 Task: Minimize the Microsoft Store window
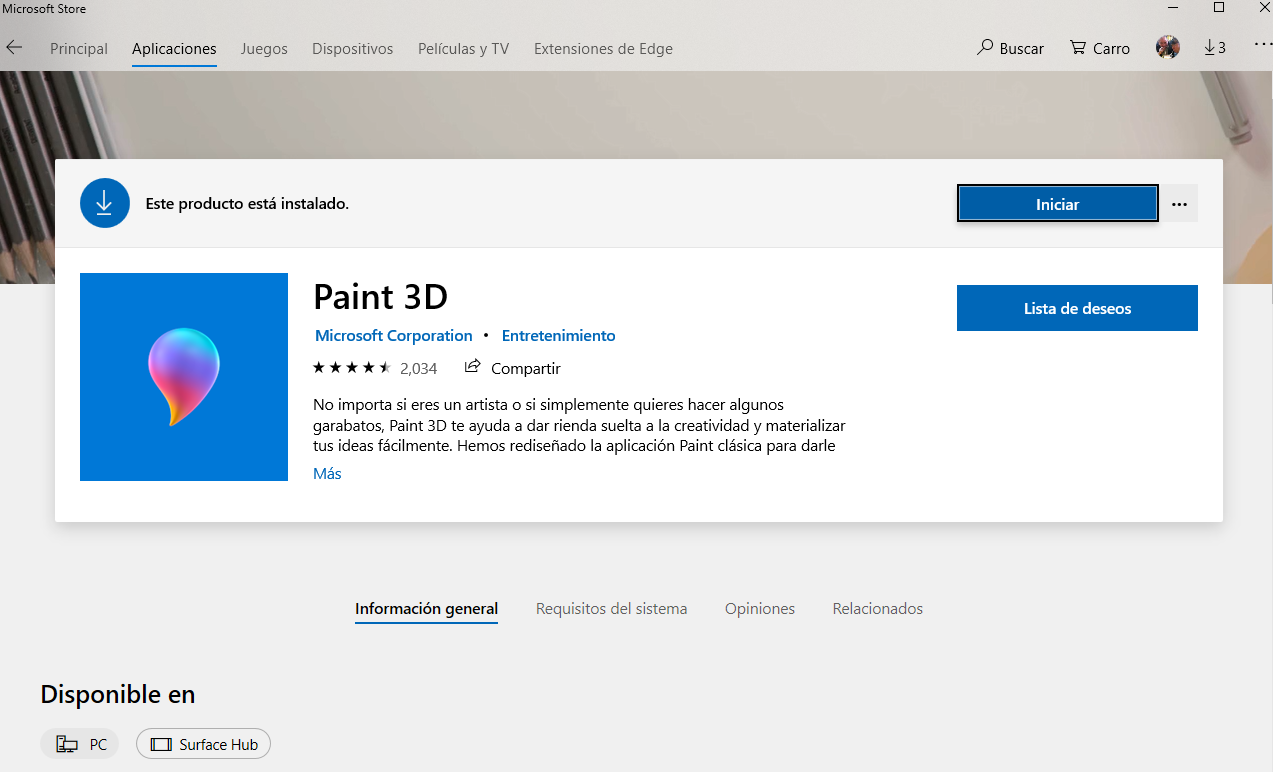(1172, 8)
